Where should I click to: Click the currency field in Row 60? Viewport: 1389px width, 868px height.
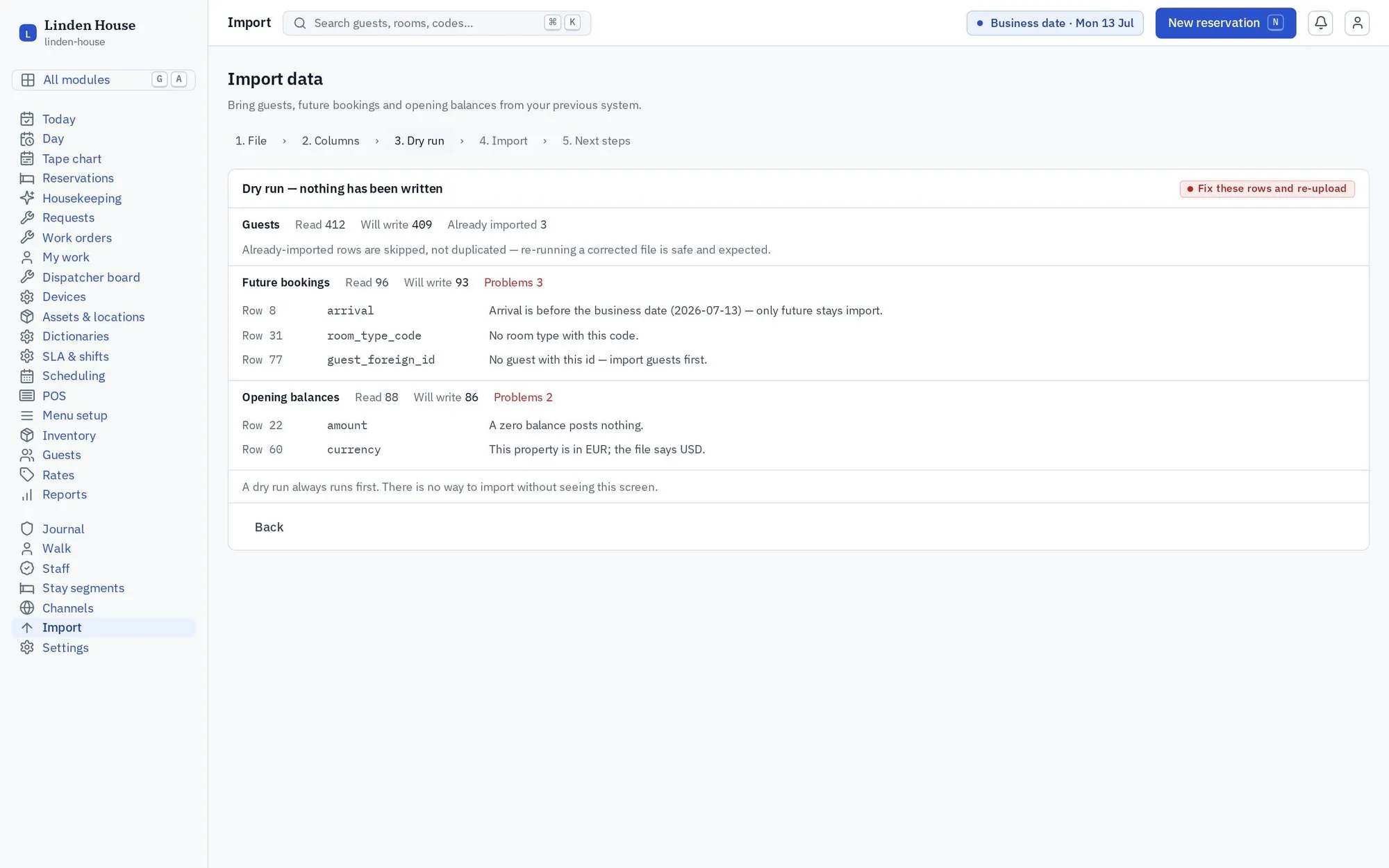tap(354, 449)
